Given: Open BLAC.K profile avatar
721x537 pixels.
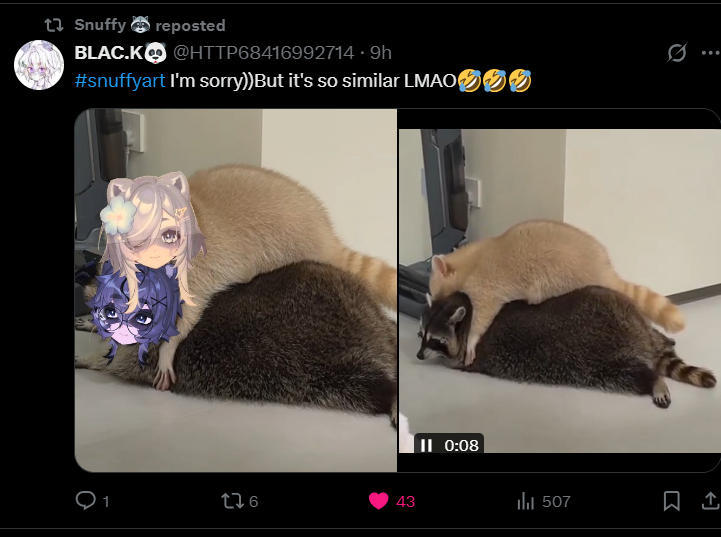Looking at the screenshot, I should 39,64.
